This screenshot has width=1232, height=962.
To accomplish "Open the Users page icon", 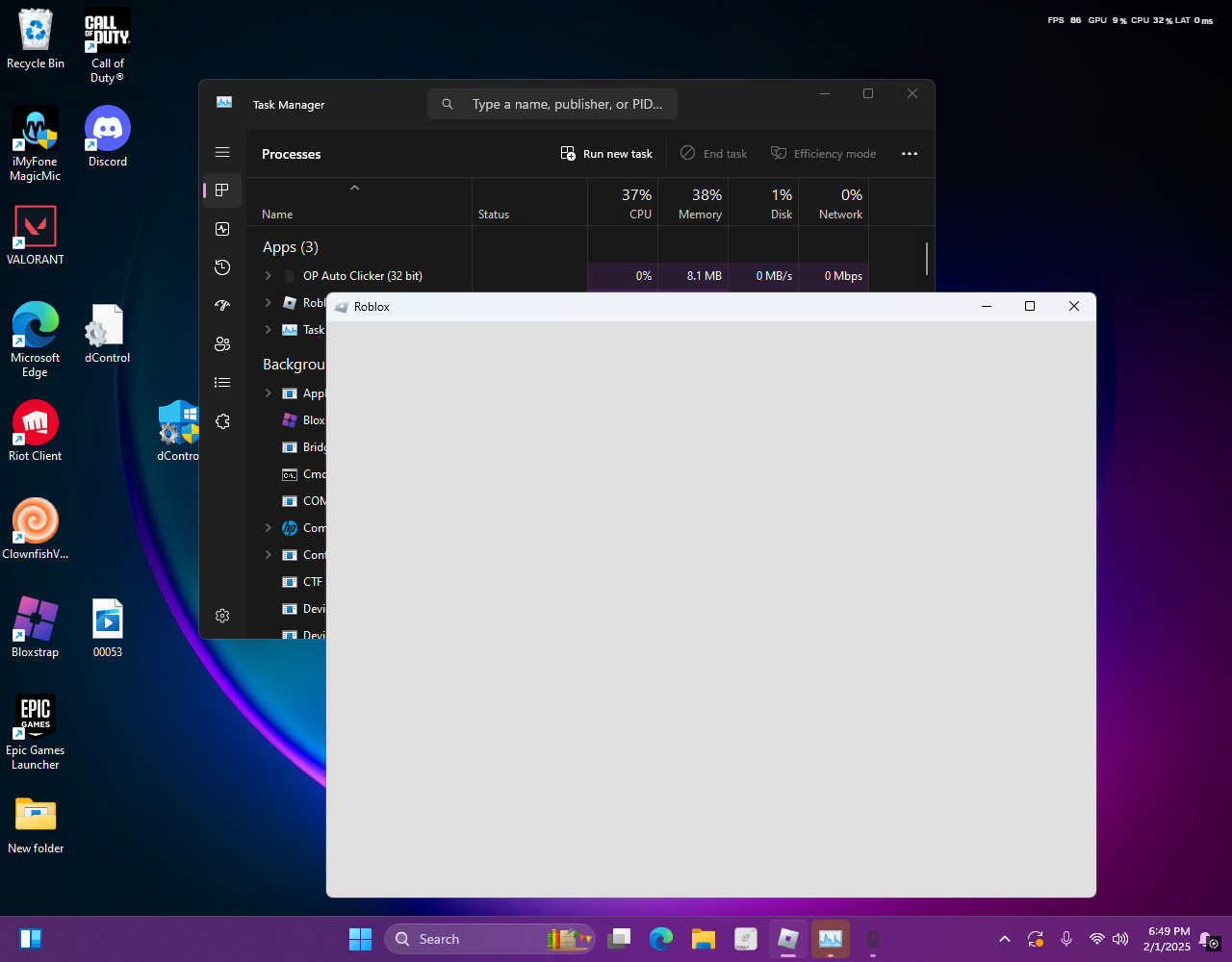I will (222, 344).
